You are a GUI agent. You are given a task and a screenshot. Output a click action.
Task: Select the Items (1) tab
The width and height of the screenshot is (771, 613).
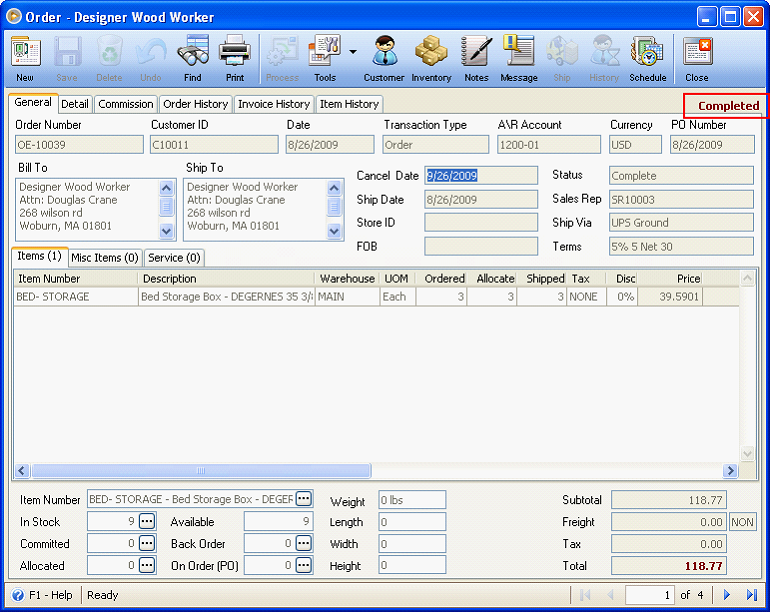[x=39, y=256]
